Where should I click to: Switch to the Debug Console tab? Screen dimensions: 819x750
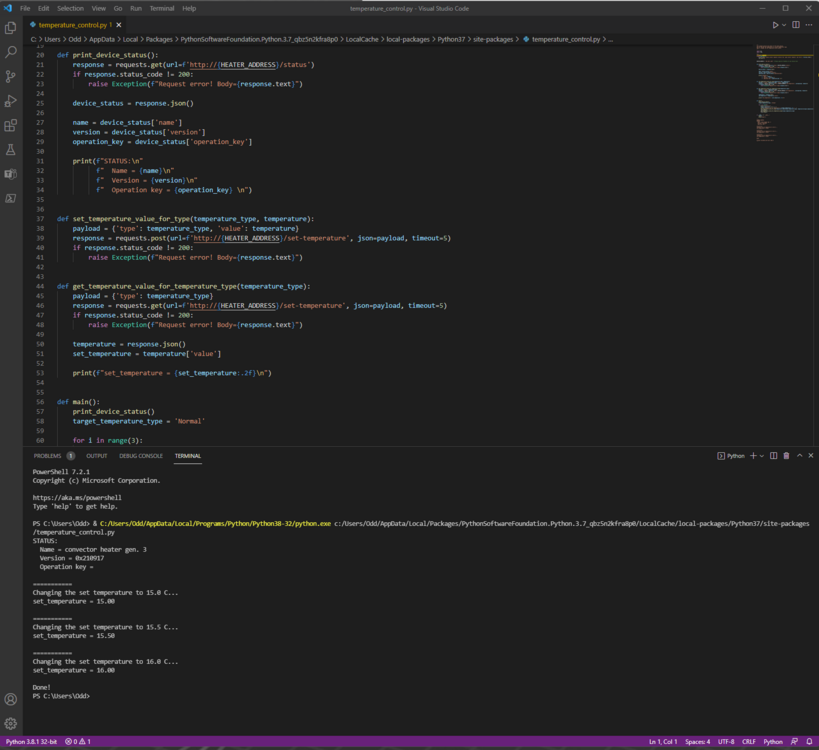click(x=141, y=456)
